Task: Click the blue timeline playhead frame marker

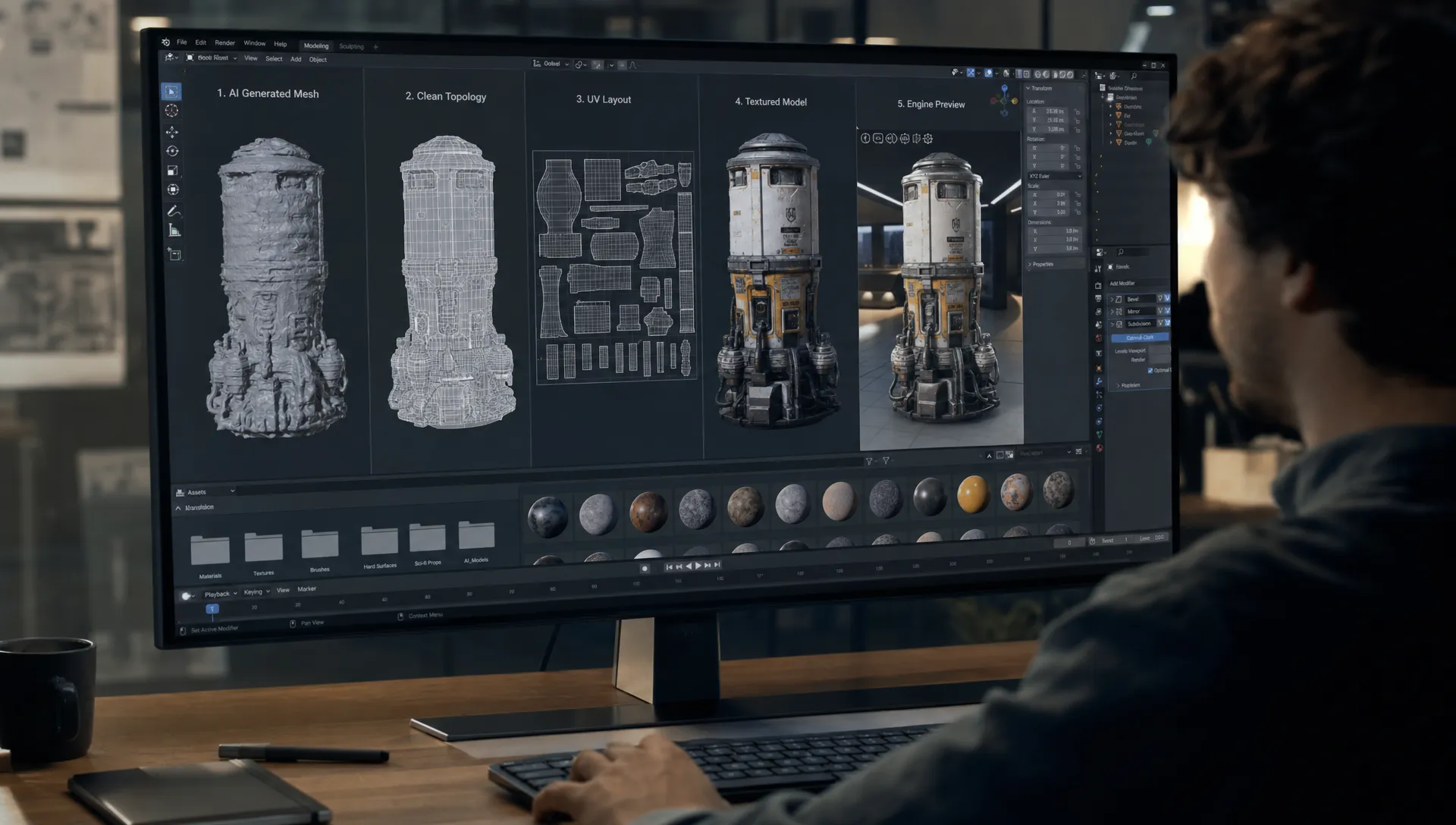Action: click(x=212, y=609)
